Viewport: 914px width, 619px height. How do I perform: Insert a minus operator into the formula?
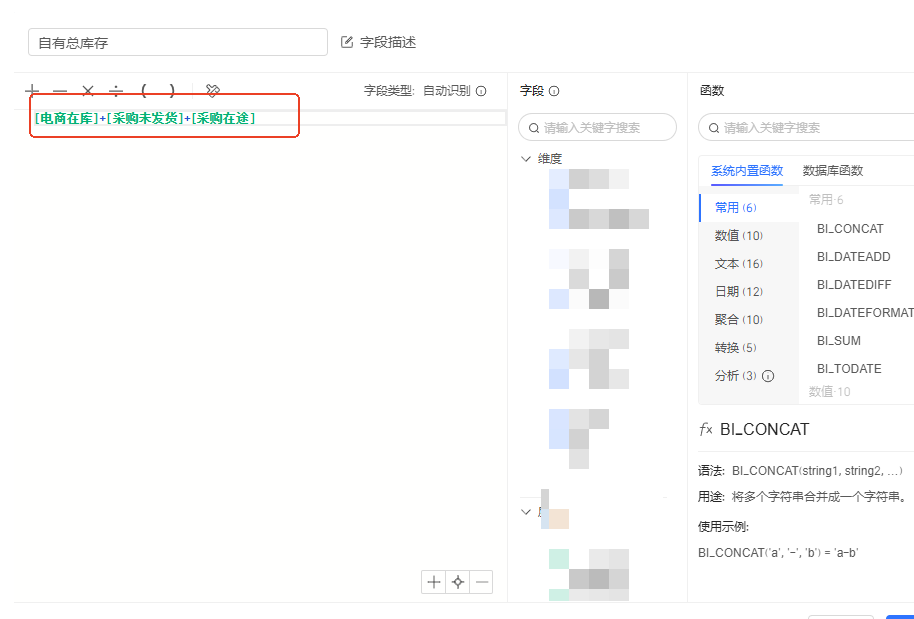(60, 90)
